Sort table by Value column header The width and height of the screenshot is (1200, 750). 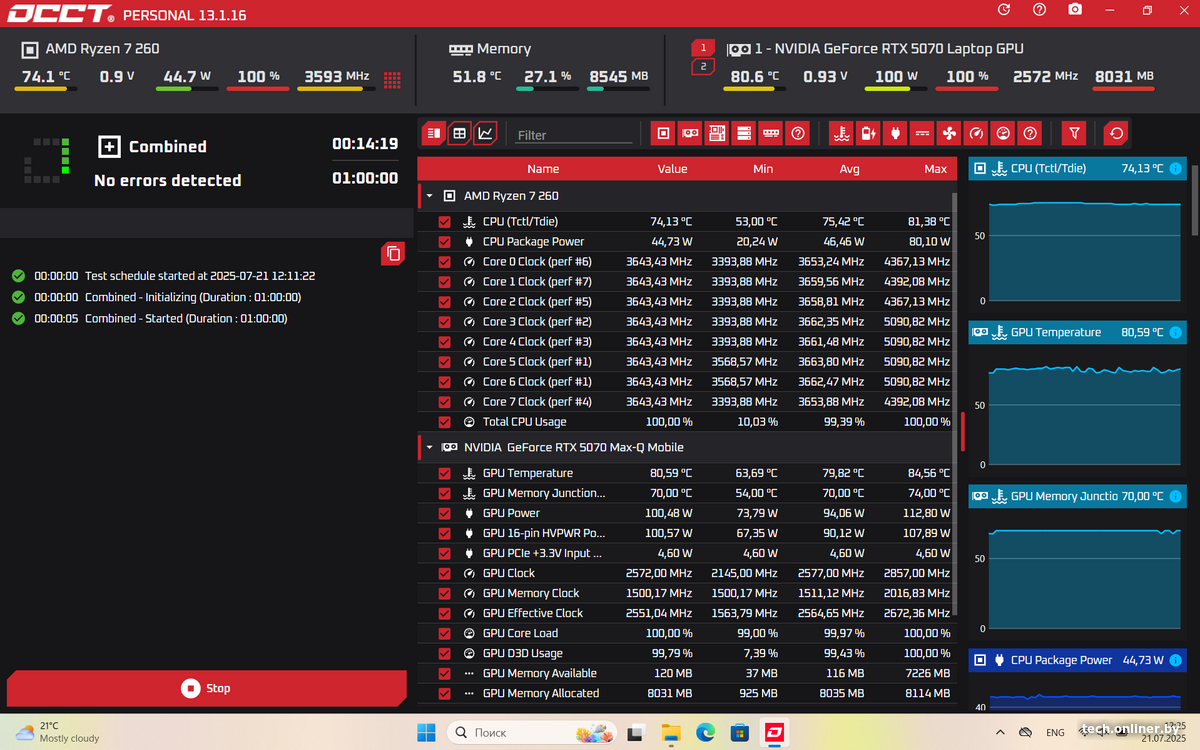tap(672, 169)
